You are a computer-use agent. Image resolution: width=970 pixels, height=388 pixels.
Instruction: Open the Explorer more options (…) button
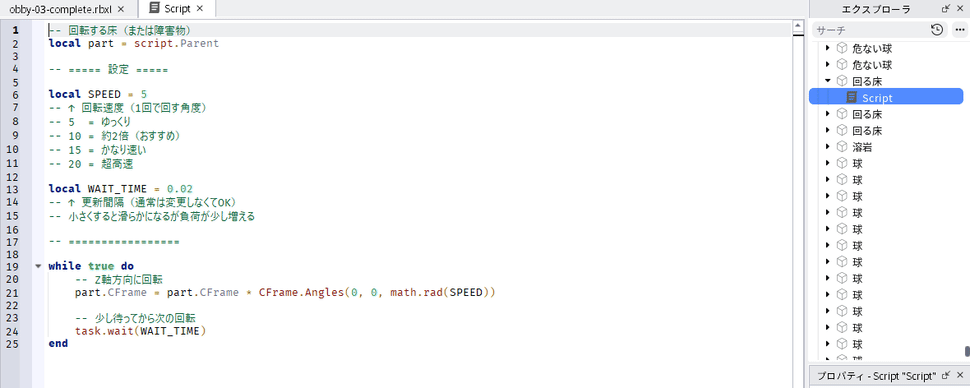click(x=959, y=30)
